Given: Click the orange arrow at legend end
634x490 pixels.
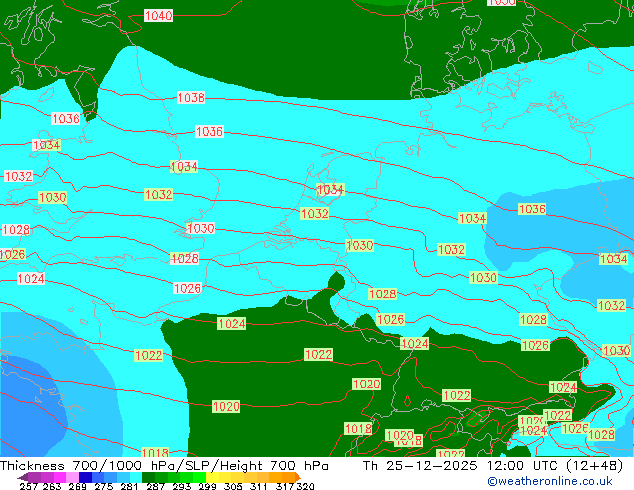Looking at the screenshot, I should tap(298, 477).
